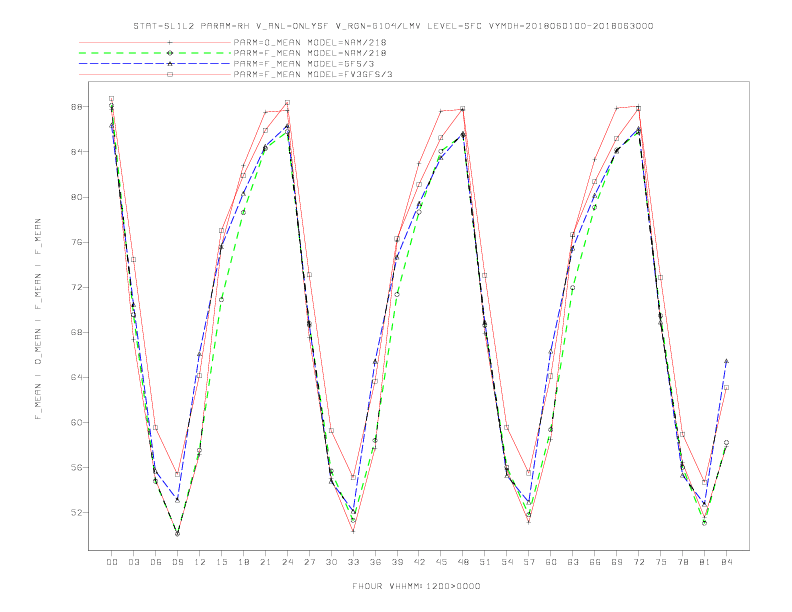Click x-axis forecast hour label 51

[x=485, y=562]
